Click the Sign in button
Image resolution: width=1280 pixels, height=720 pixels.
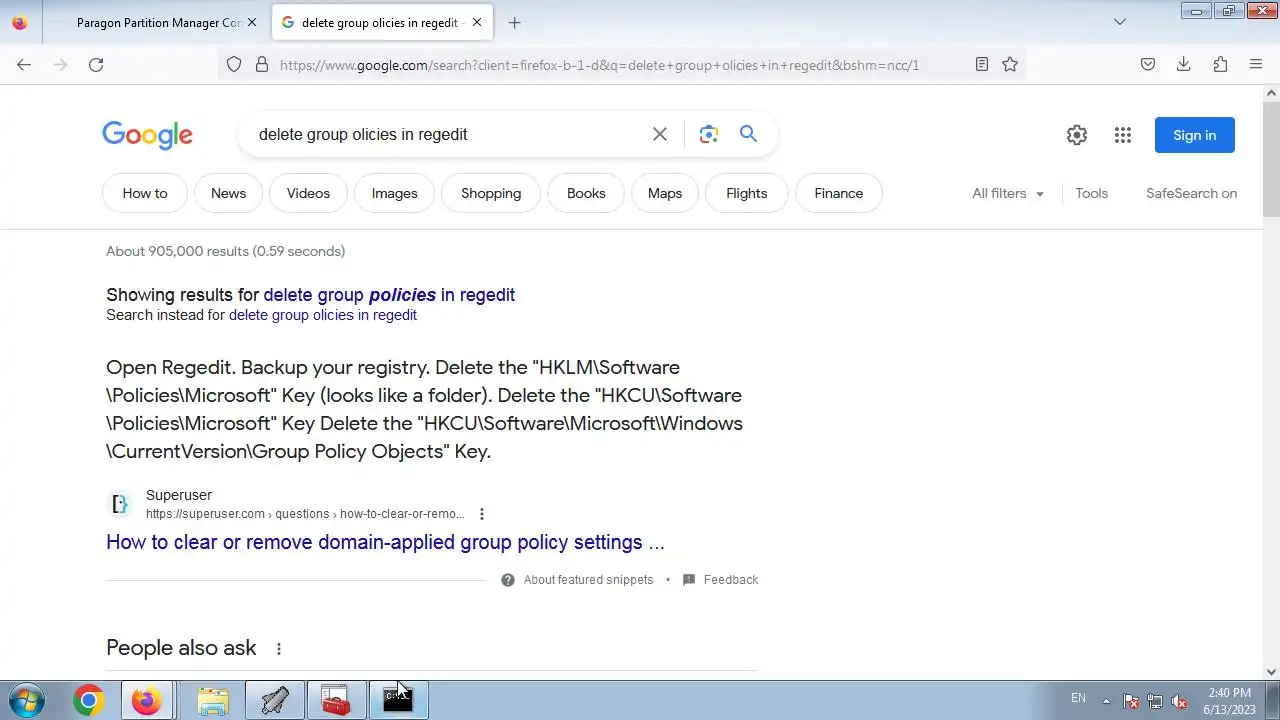point(1195,135)
